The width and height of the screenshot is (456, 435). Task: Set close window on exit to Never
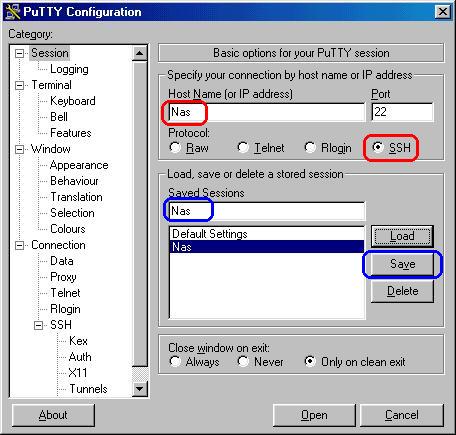[x=243, y=361]
